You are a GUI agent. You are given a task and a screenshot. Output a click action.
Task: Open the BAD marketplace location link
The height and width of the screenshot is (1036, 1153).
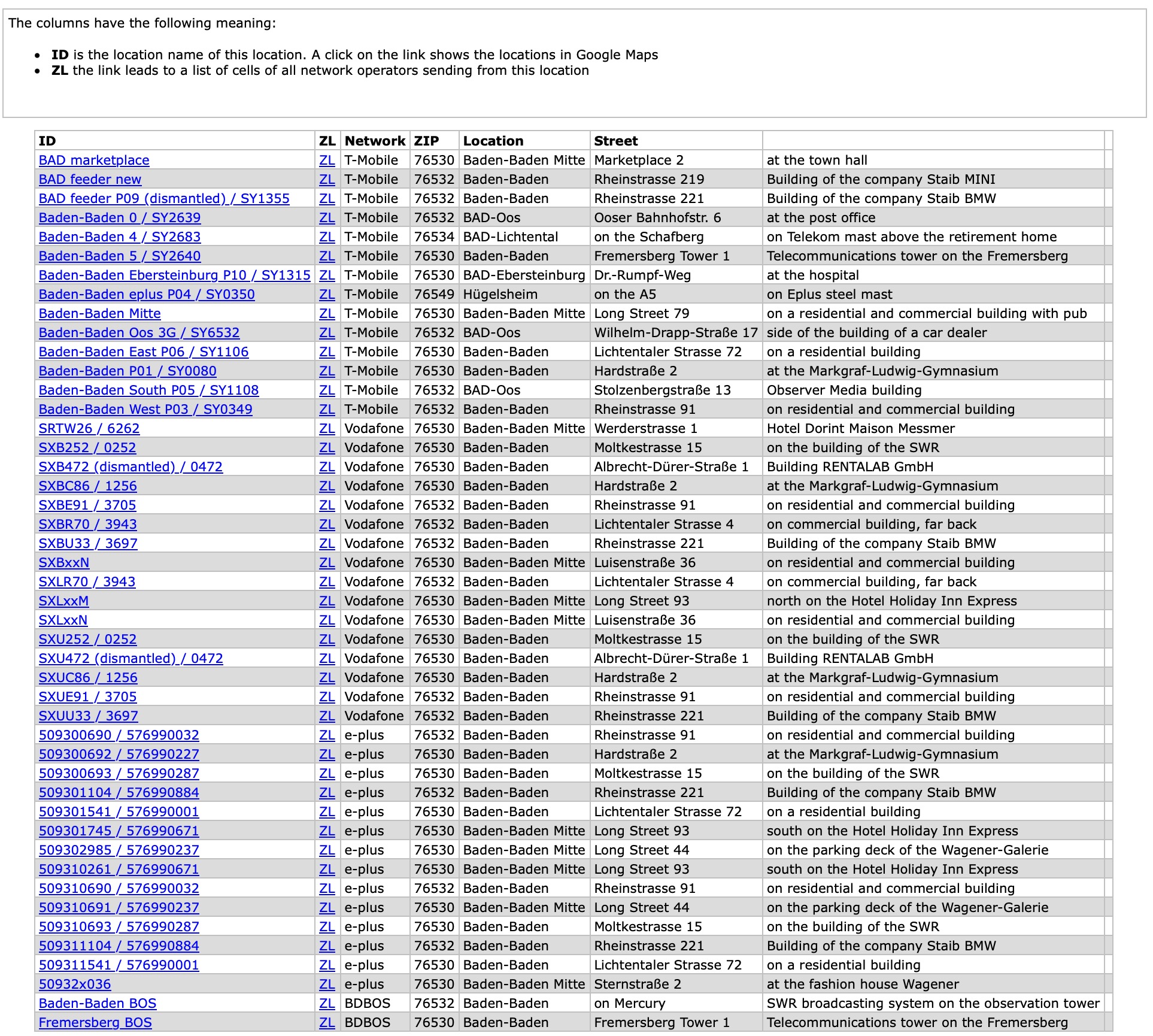pos(94,160)
